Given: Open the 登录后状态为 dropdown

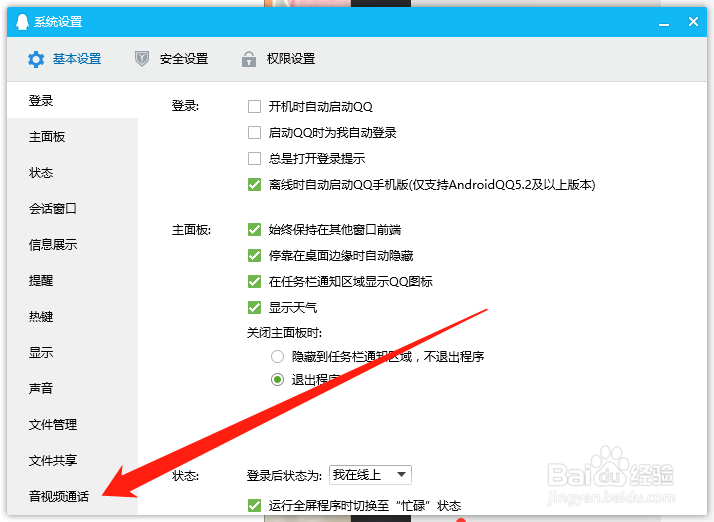Looking at the screenshot, I should 370,475.
